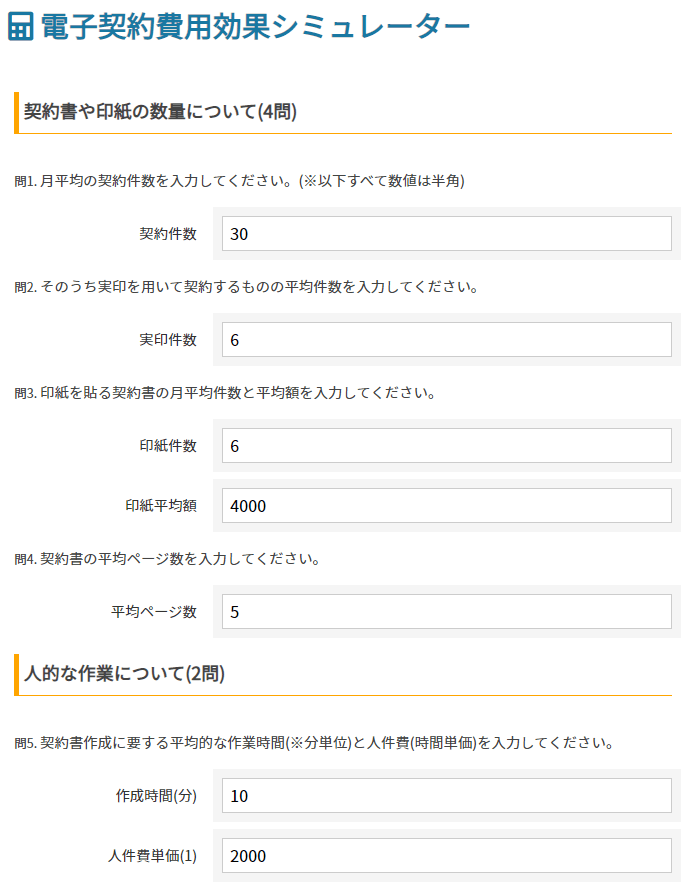
Task: Click the 作成時間(分) label
Action: point(156,796)
